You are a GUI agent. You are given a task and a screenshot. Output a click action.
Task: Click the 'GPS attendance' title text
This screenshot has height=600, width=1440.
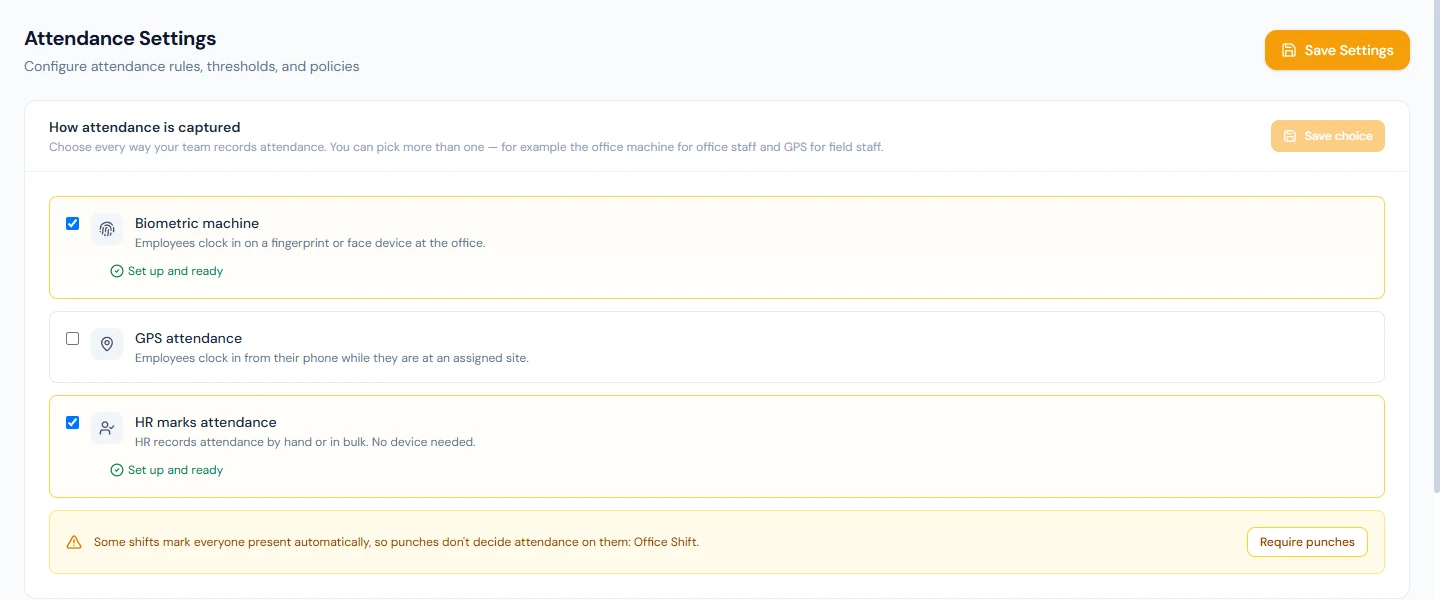[188, 338]
